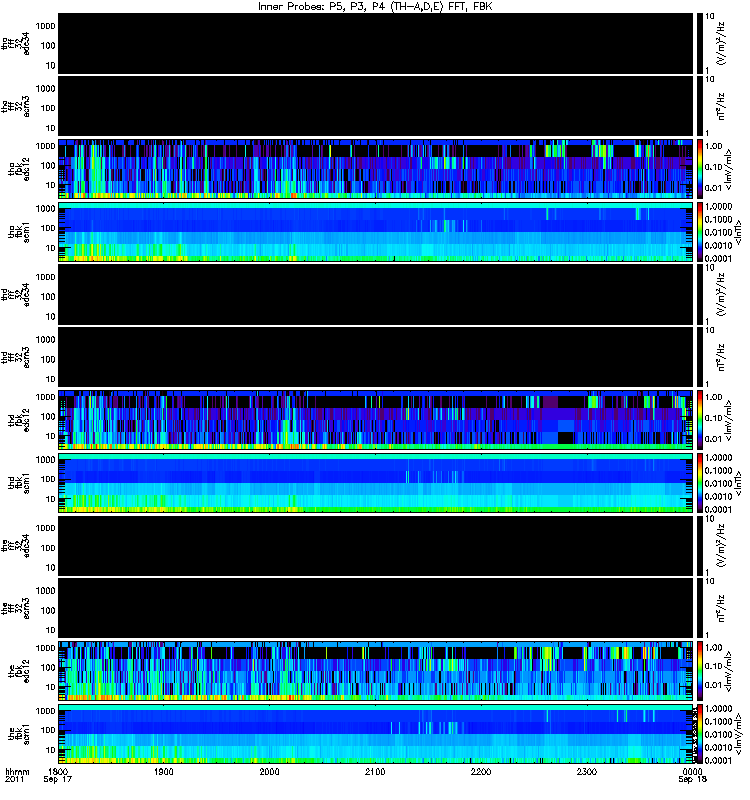Viewport: 750px width, 800px height.
Task: Click the rainbow color bar of the fbk scm1
Action: coord(699,734)
